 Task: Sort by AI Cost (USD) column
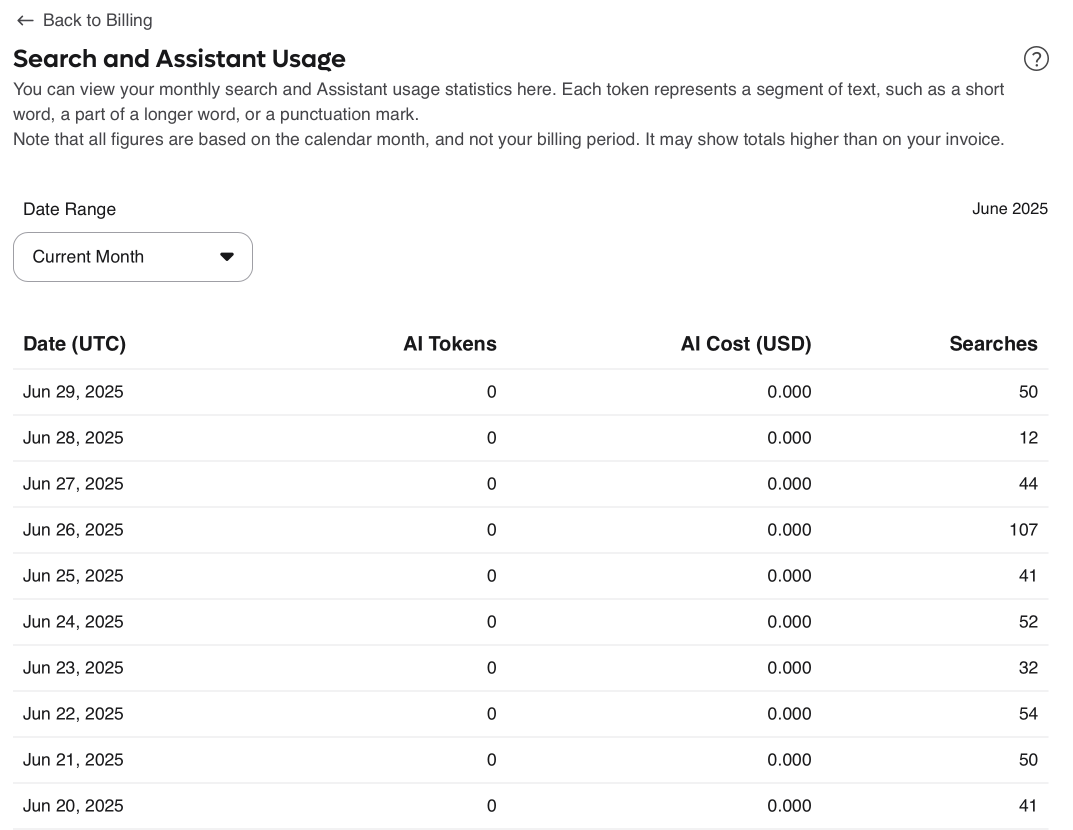pyautogui.click(x=746, y=343)
